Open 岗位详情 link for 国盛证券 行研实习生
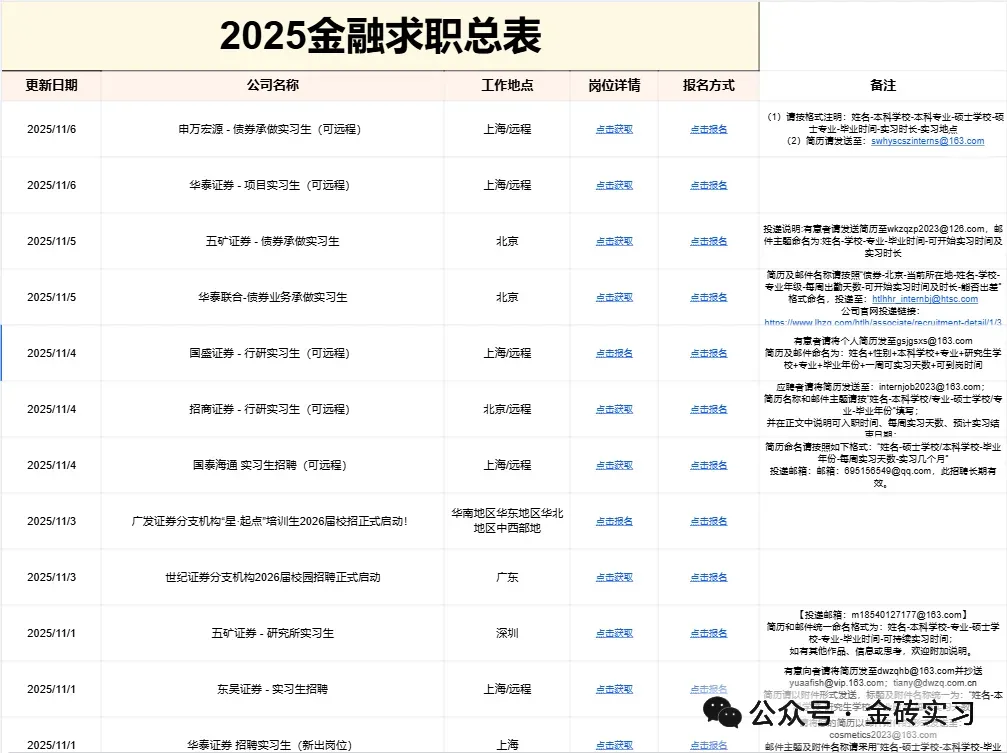 614,353
